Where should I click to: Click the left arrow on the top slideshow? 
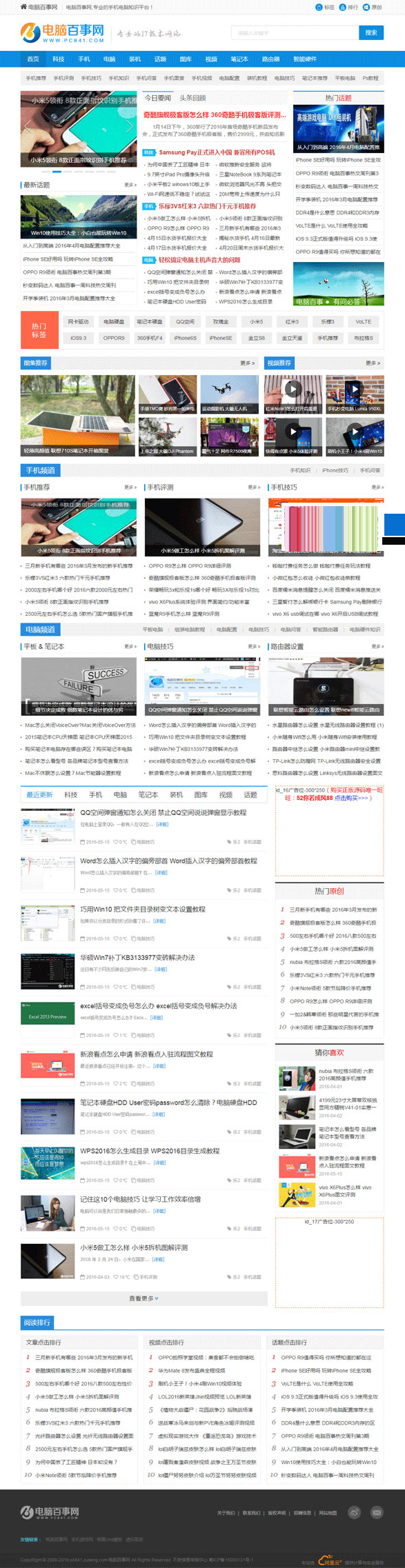coord(28,128)
